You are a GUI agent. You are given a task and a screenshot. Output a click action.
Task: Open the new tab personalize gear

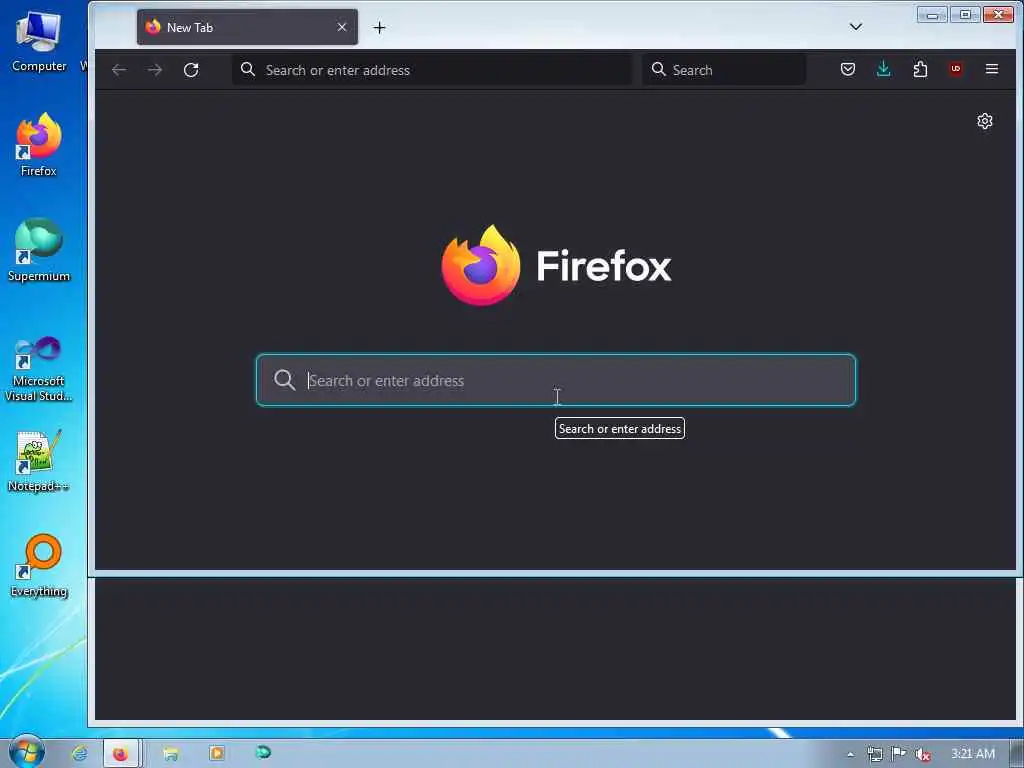tap(985, 121)
